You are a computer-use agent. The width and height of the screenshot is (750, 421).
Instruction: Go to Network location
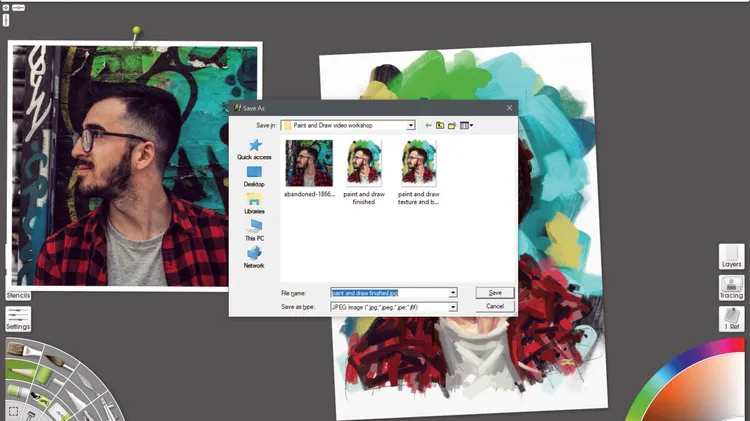[x=254, y=258]
